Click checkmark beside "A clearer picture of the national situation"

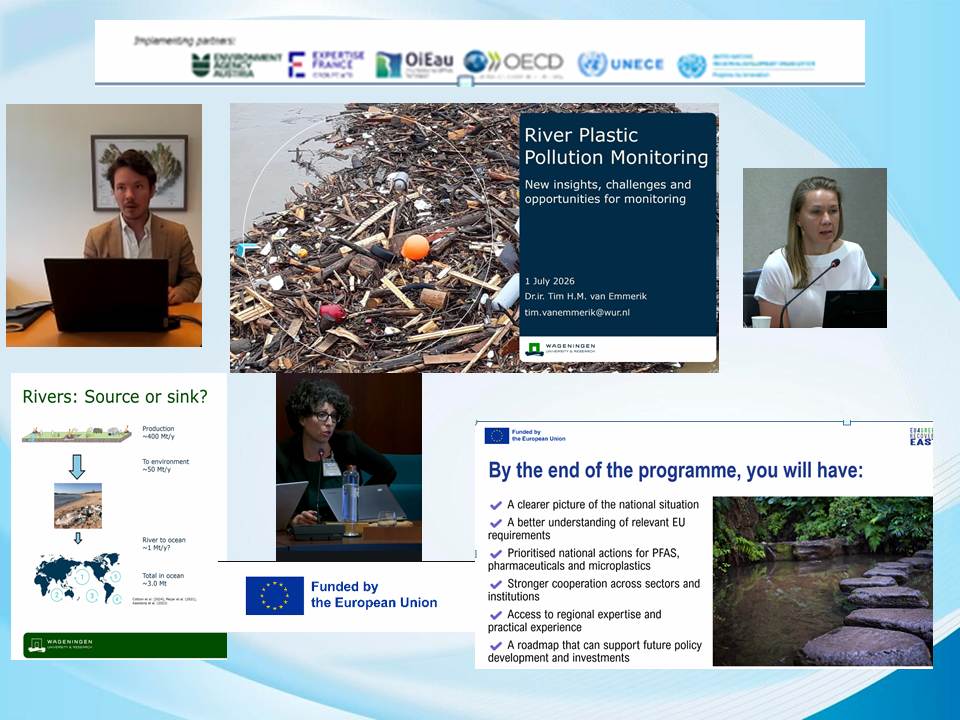point(495,505)
